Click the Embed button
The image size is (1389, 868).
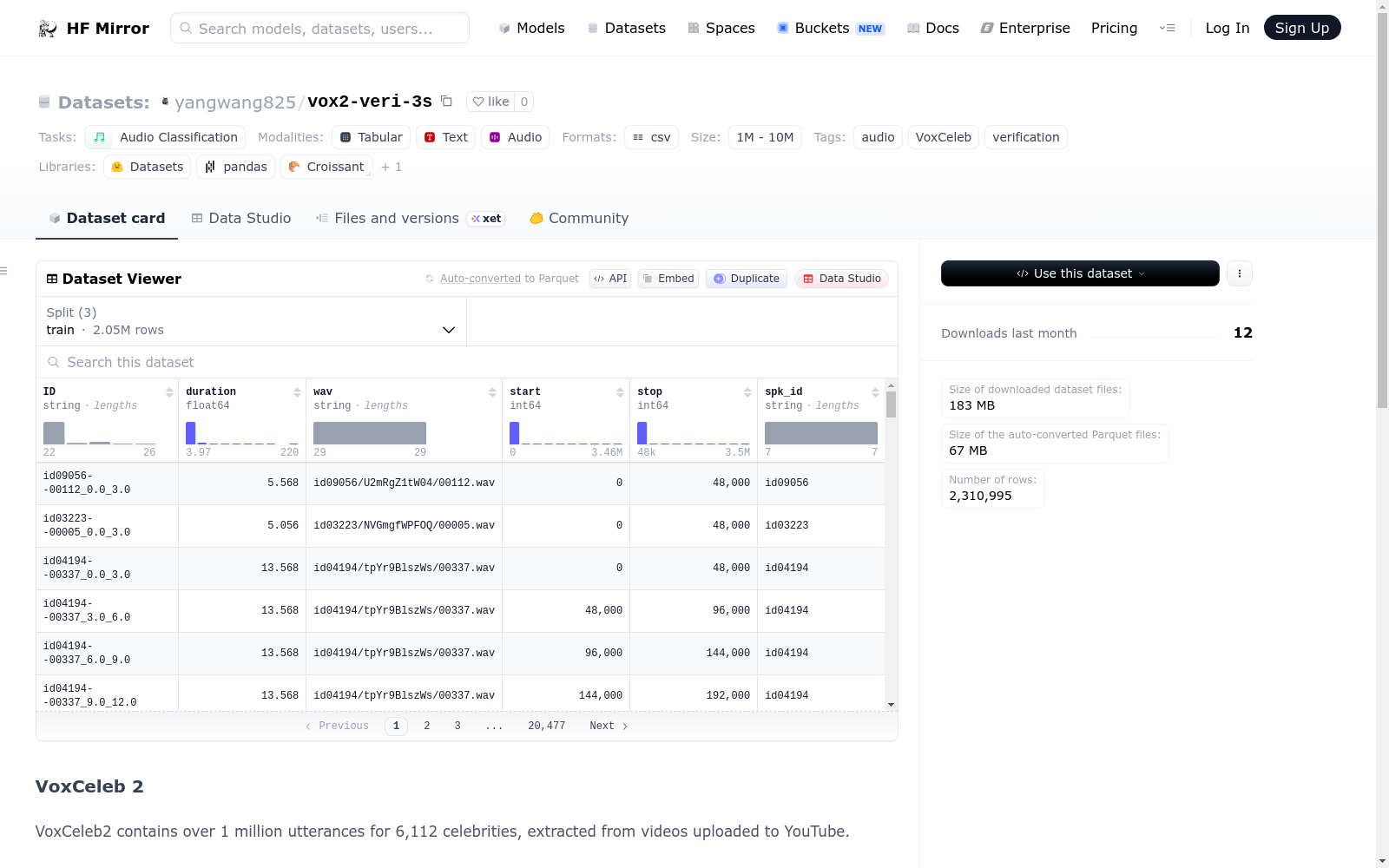pyautogui.click(x=668, y=279)
